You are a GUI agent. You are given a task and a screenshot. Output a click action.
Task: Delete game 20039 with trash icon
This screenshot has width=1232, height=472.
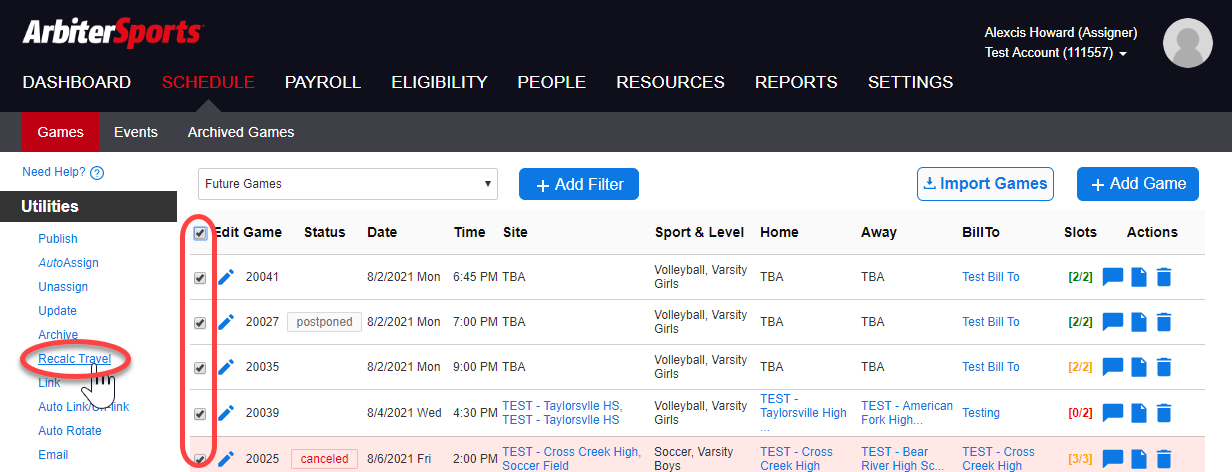(1164, 413)
